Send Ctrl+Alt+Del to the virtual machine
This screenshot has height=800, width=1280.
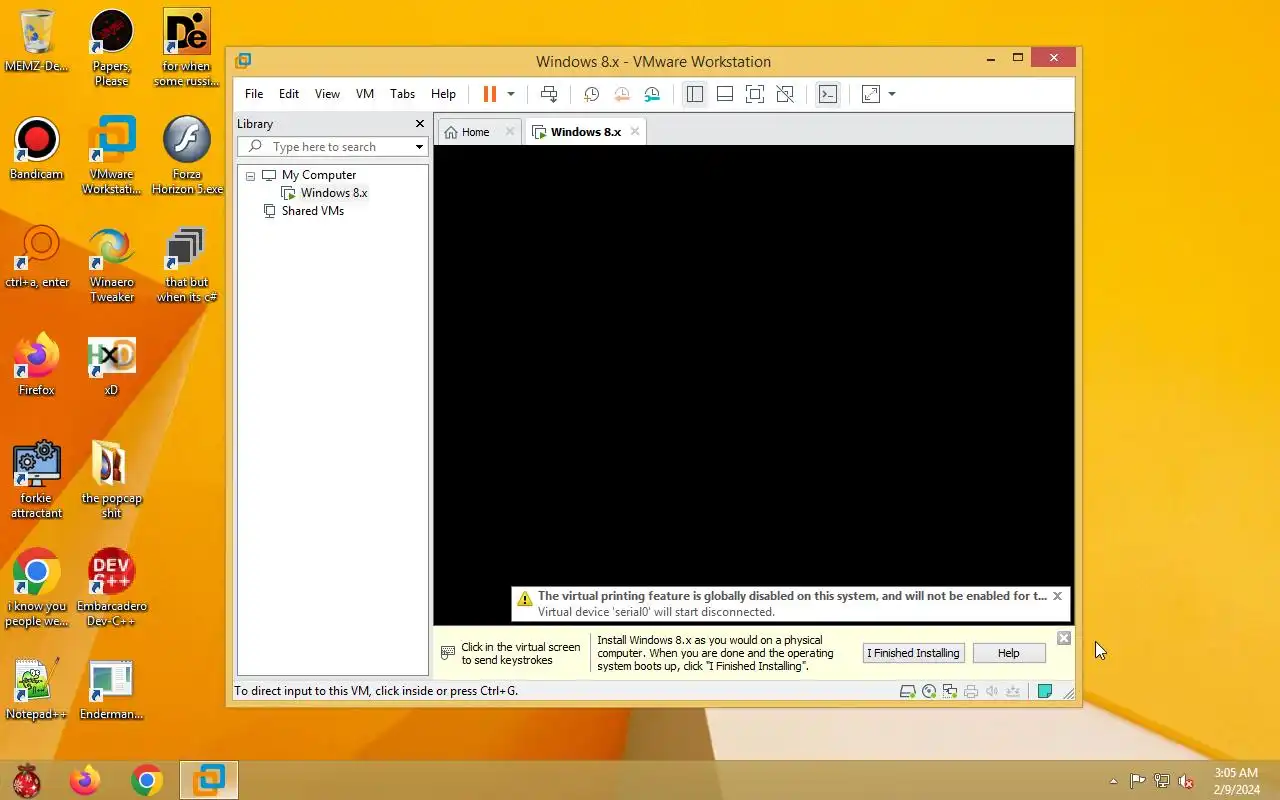(549, 94)
